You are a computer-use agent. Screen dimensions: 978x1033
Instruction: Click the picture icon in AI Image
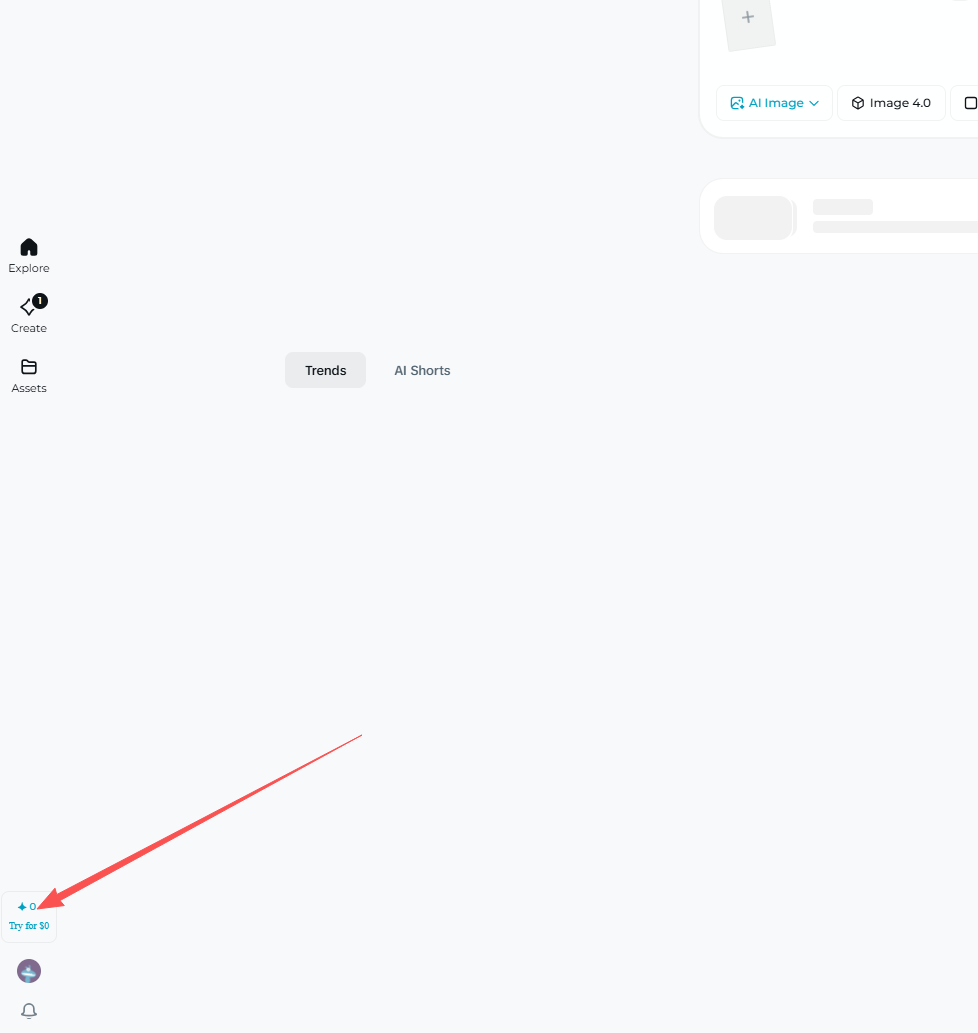[x=737, y=103]
